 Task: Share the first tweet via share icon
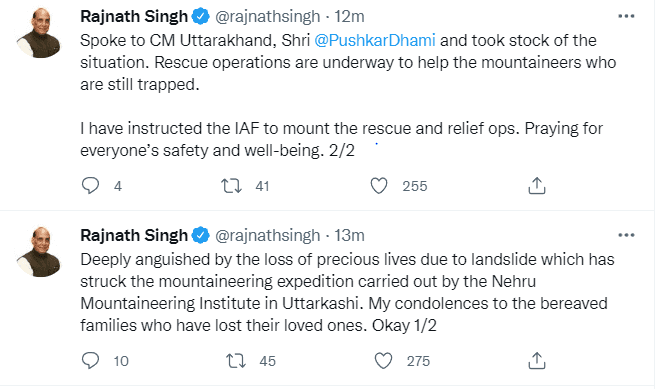click(537, 186)
